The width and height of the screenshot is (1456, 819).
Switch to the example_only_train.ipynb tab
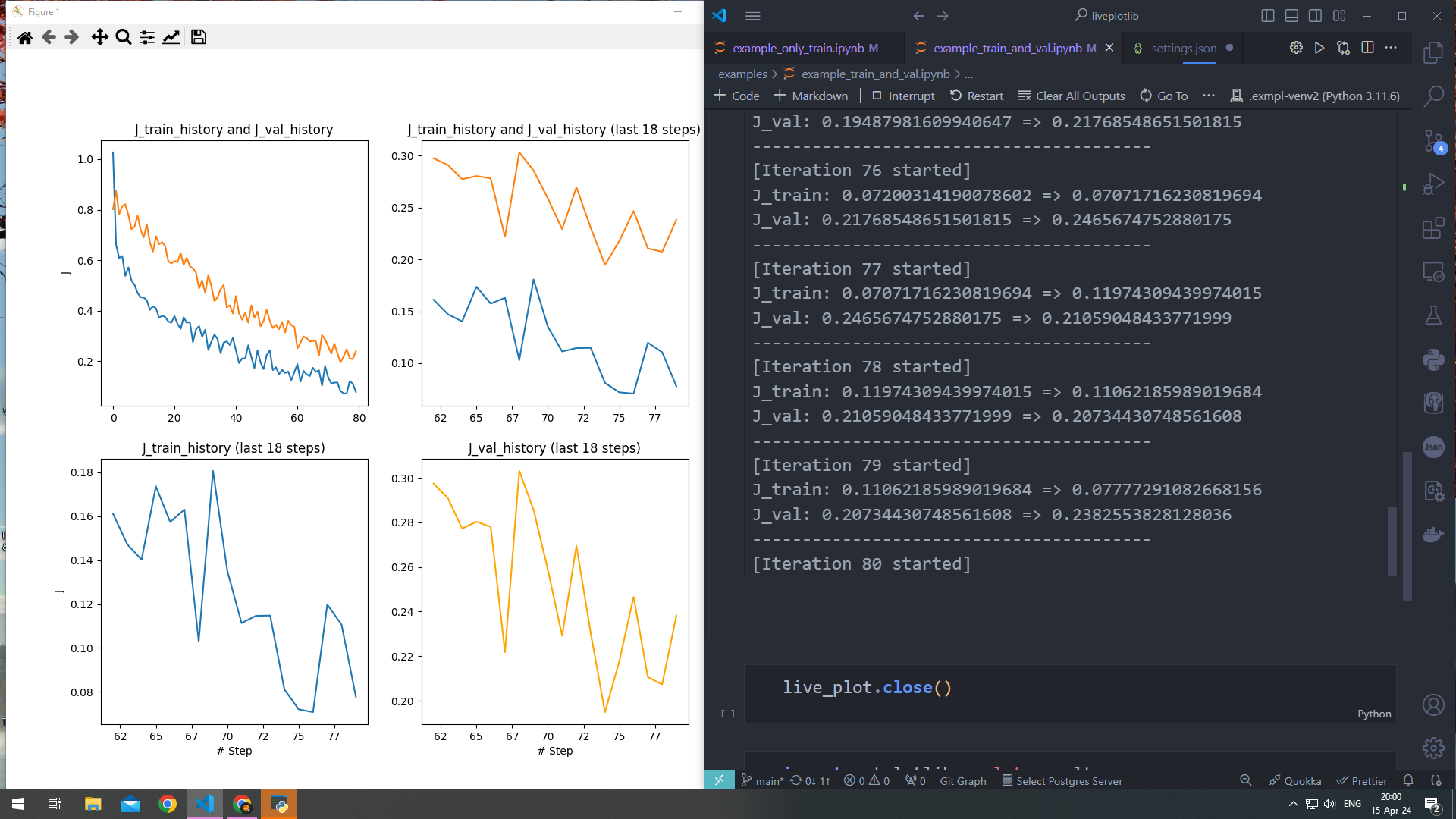pos(802,48)
